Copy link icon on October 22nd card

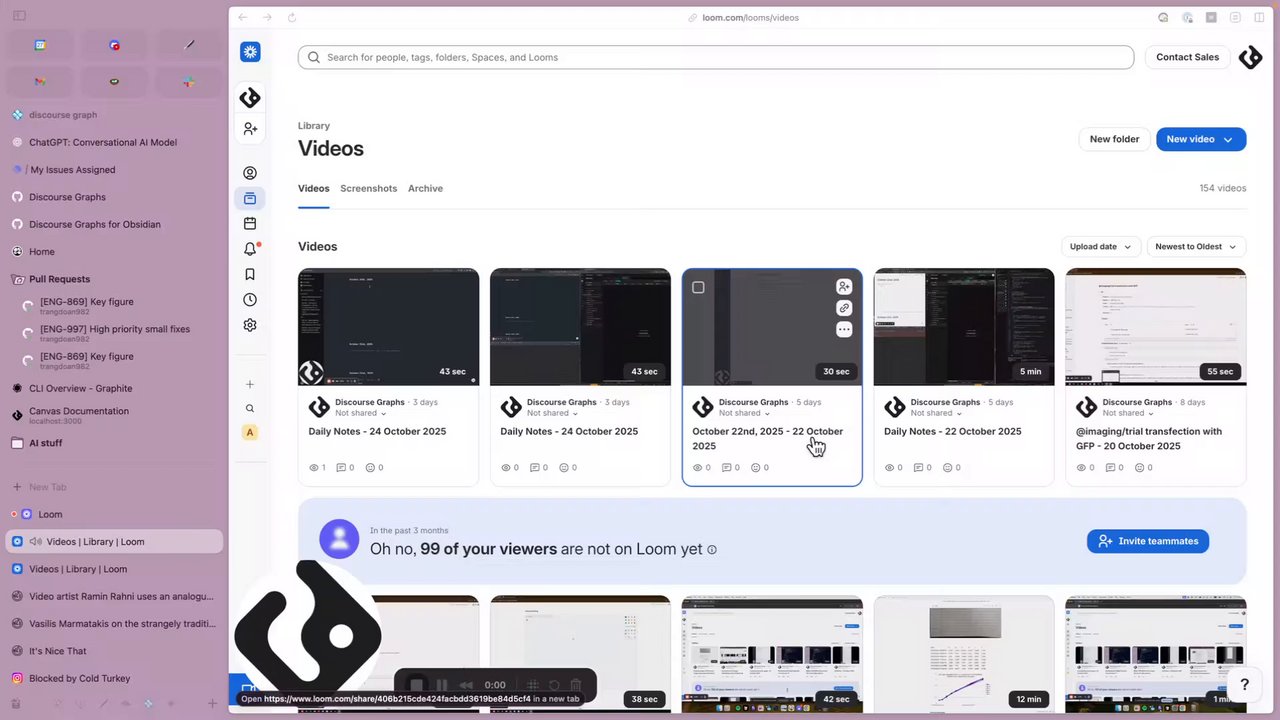[844, 308]
